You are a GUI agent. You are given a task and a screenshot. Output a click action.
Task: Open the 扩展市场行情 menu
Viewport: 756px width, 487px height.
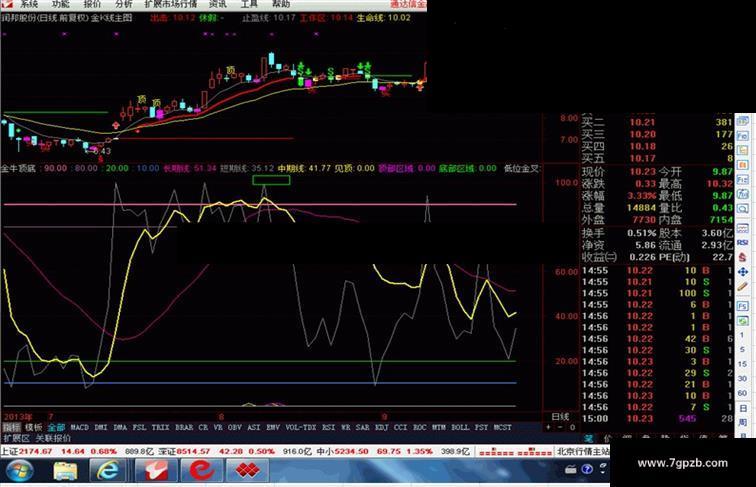pos(171,4)
